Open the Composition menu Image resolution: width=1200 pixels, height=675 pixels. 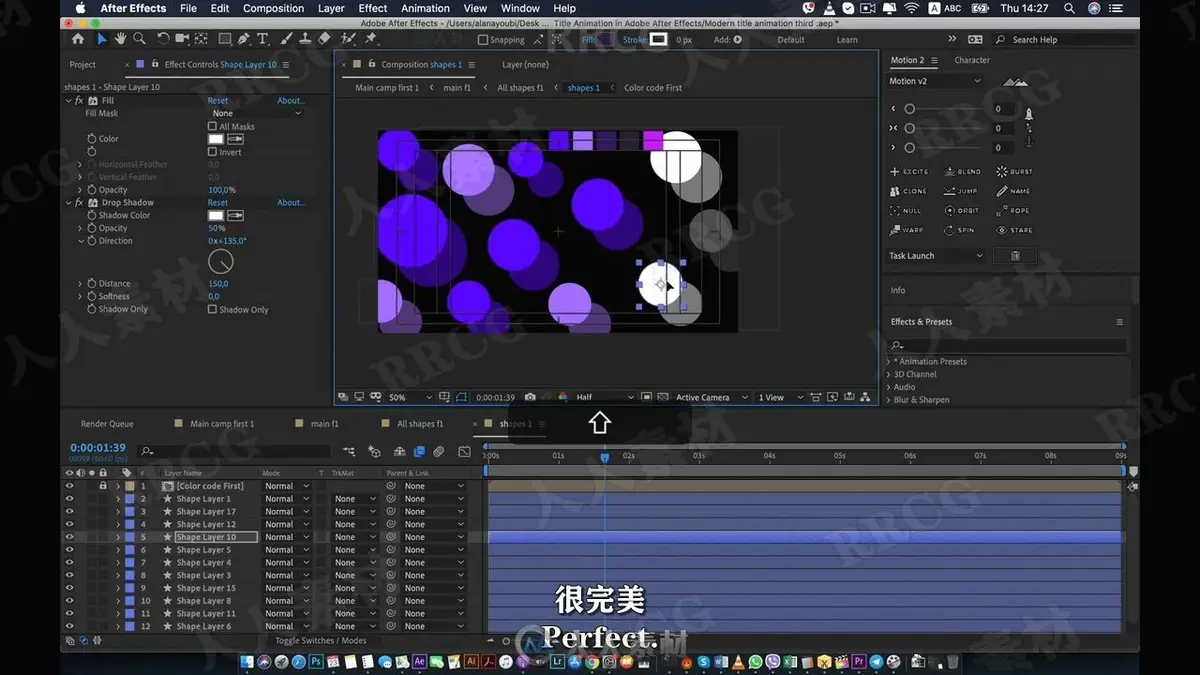[x=273, y=8]
